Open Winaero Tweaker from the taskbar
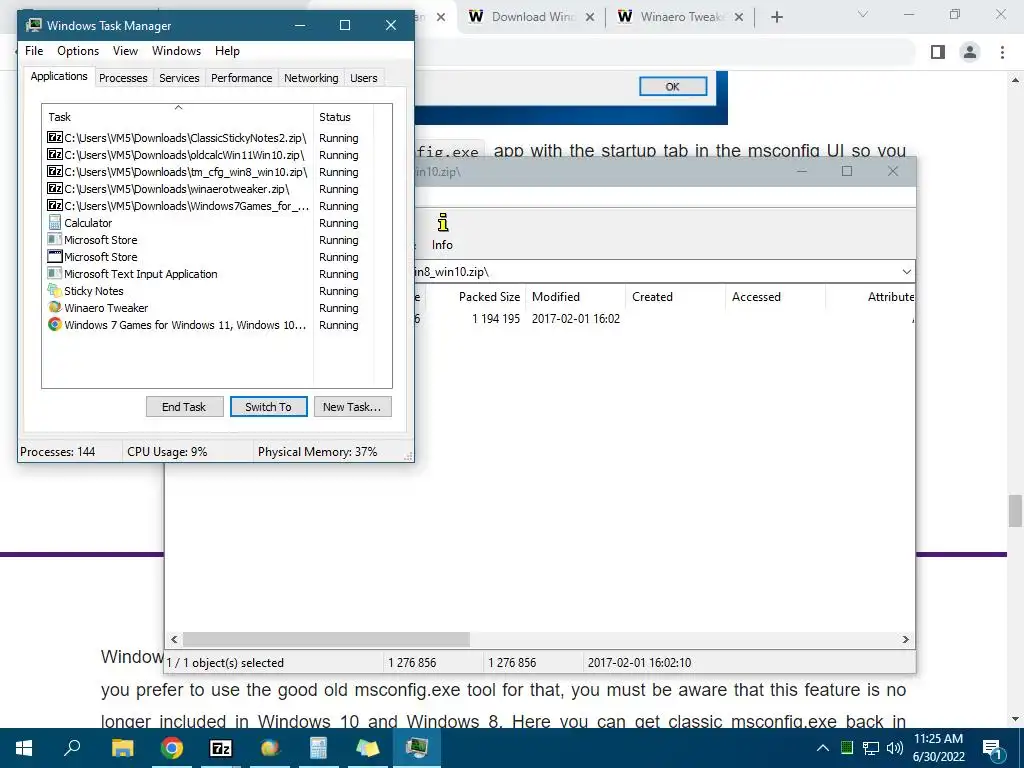 tap(270, 748)
